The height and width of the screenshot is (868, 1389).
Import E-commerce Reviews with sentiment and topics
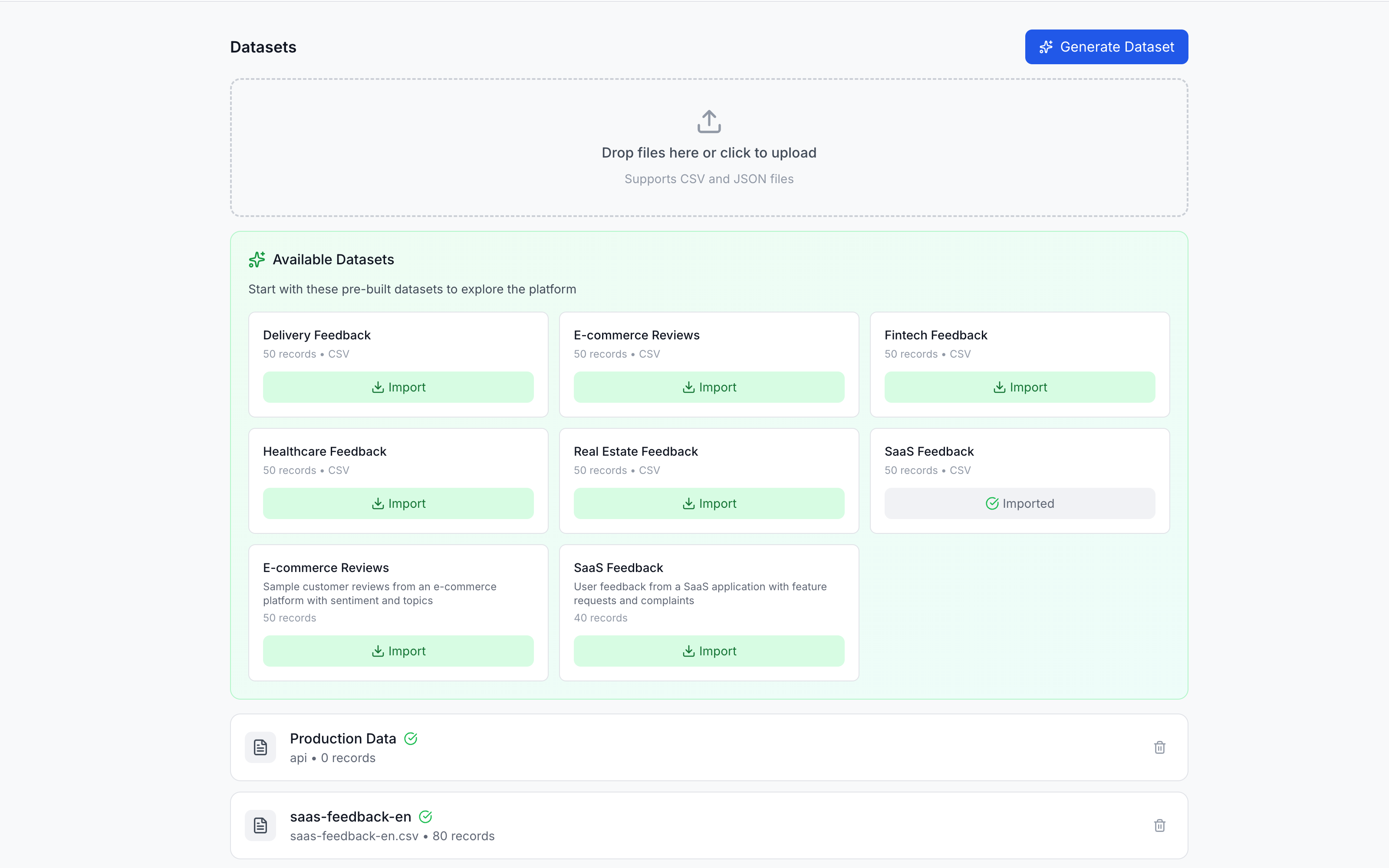click(398, 651)
